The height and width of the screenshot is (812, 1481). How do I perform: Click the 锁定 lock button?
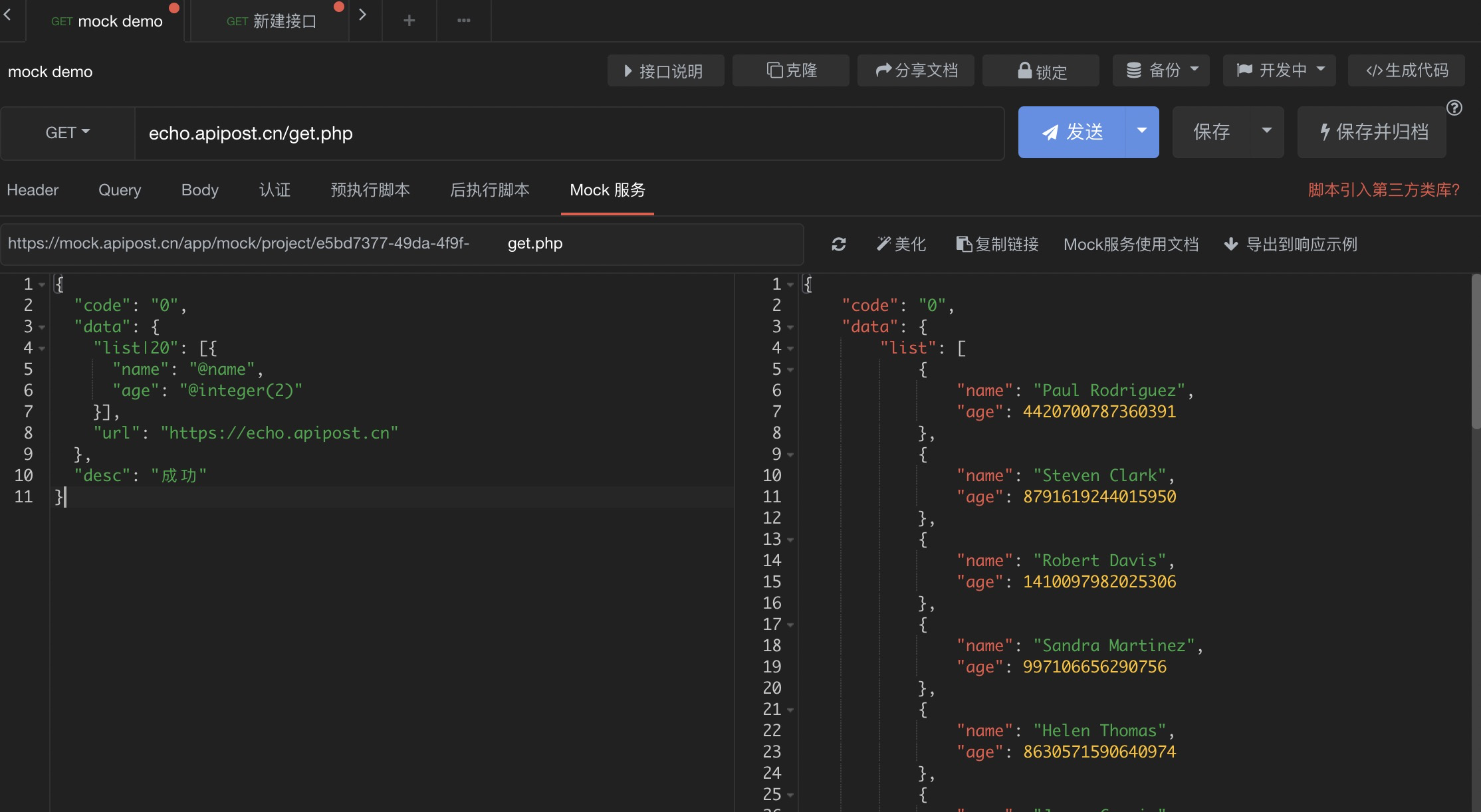pos(1041,70)
